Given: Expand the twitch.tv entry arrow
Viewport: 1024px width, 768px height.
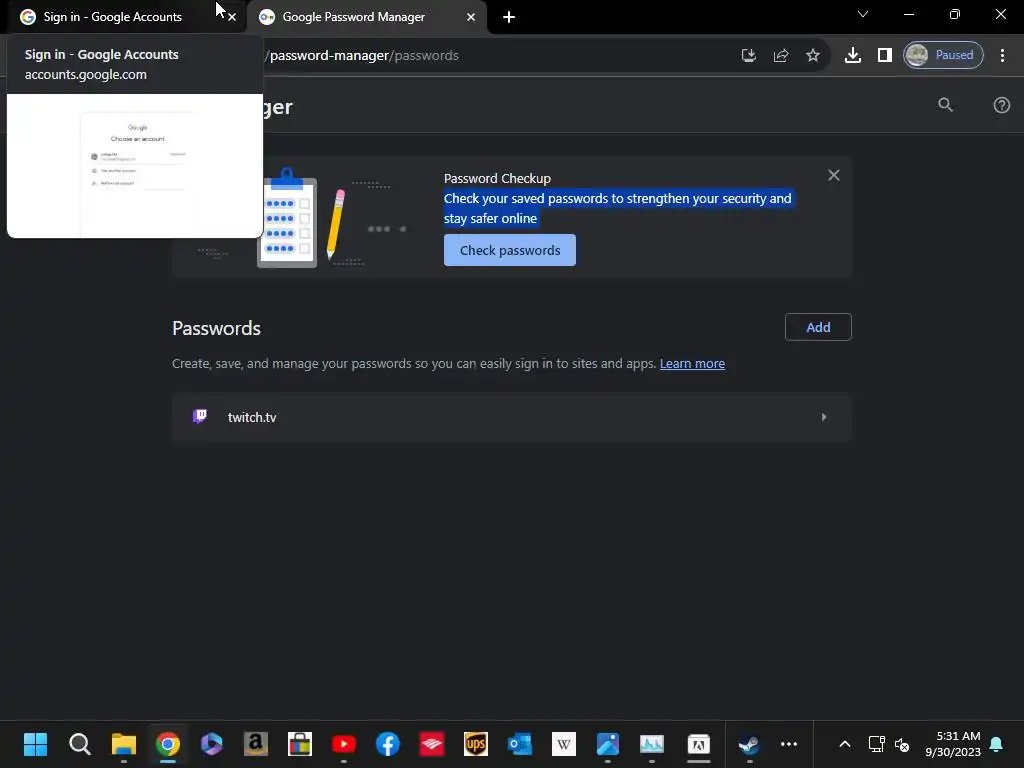Looking at the screenshot, I should [x=824, y=417].
